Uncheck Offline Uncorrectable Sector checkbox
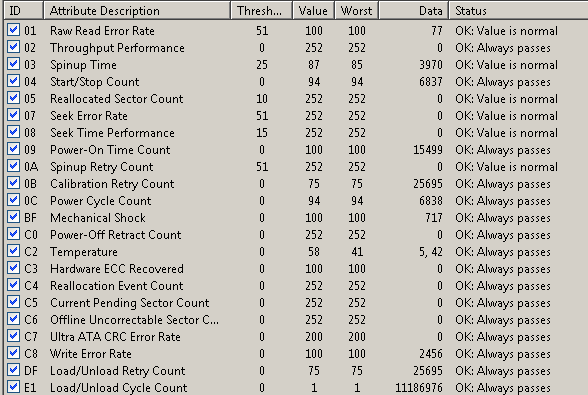The image size is (588, 395). click(14, 319)
